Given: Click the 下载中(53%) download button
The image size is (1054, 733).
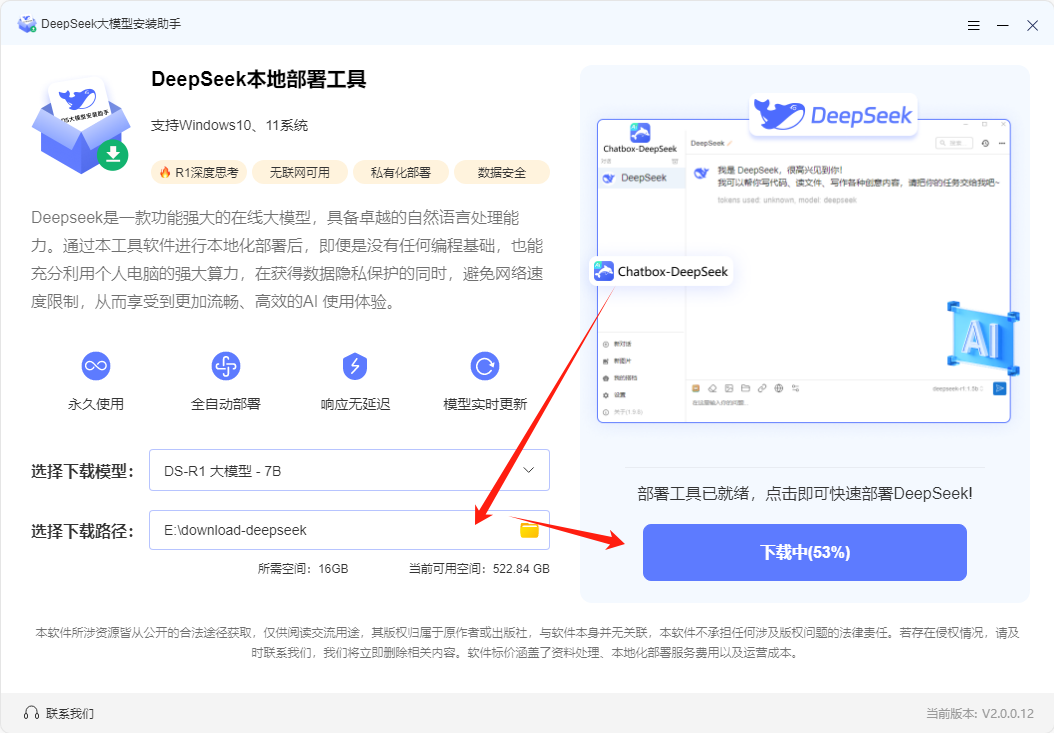Looking at the screenshot, I should pos(804,552).
